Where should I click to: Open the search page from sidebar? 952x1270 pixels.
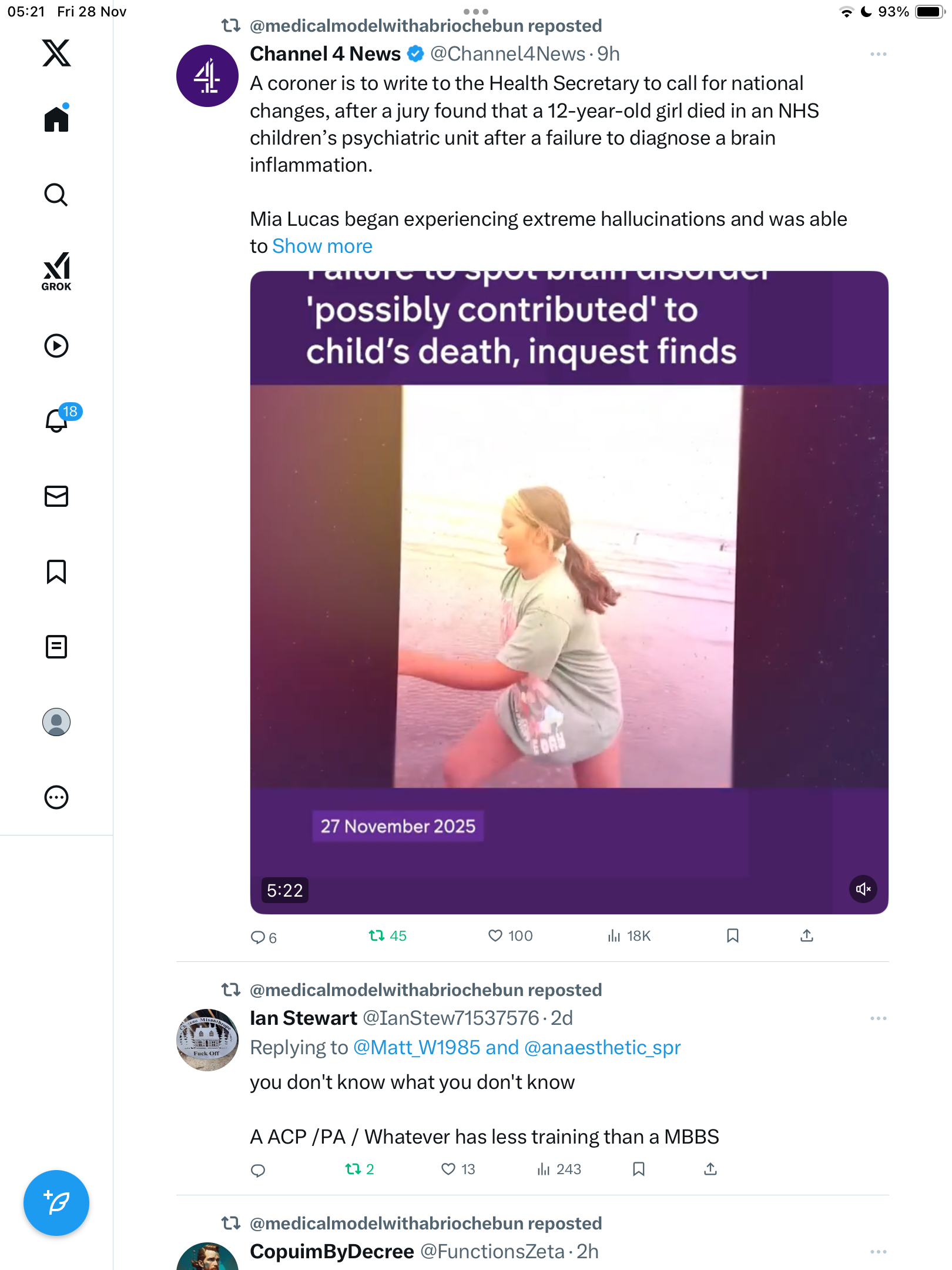pos(56,195)
